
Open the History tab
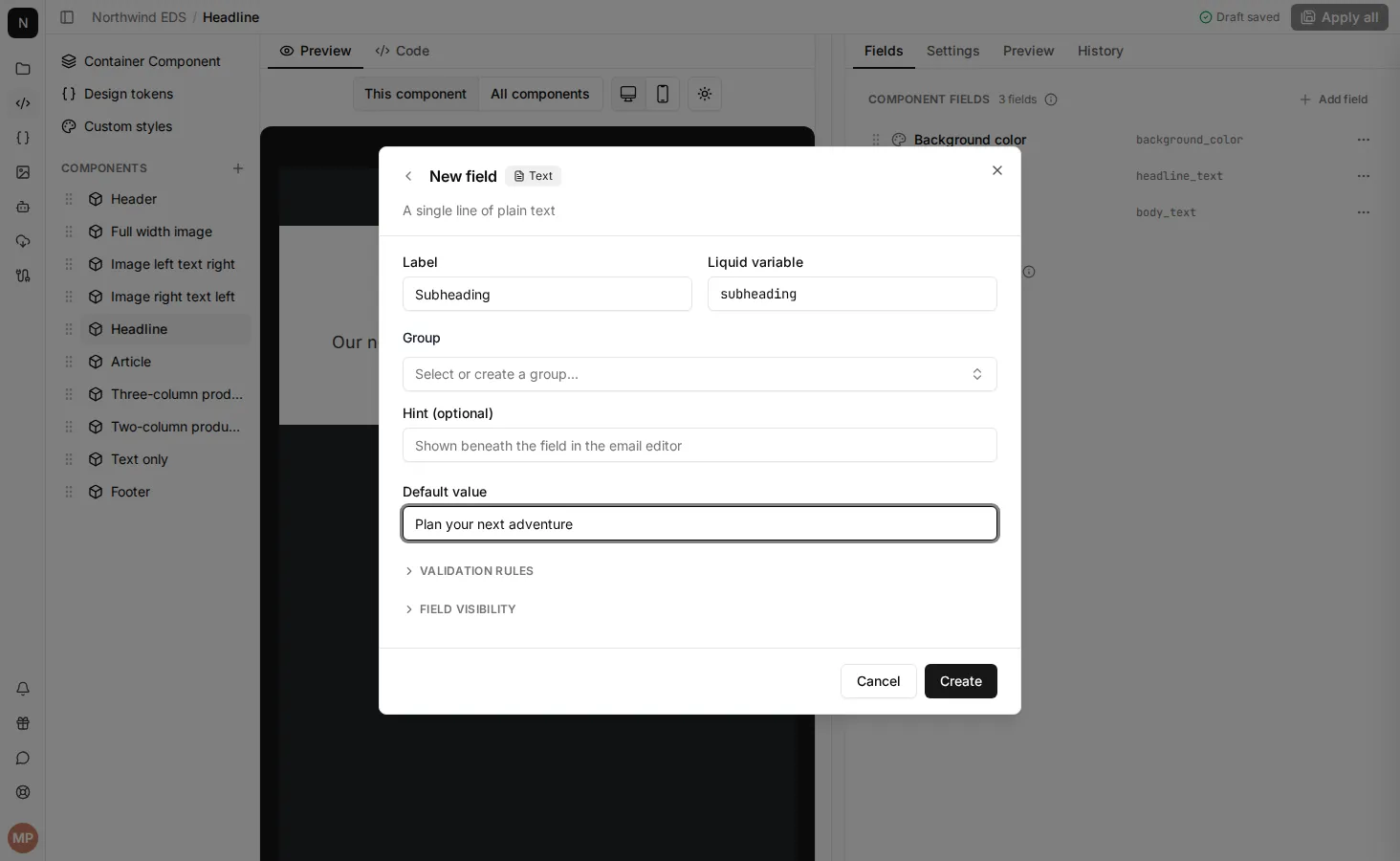1100,51
